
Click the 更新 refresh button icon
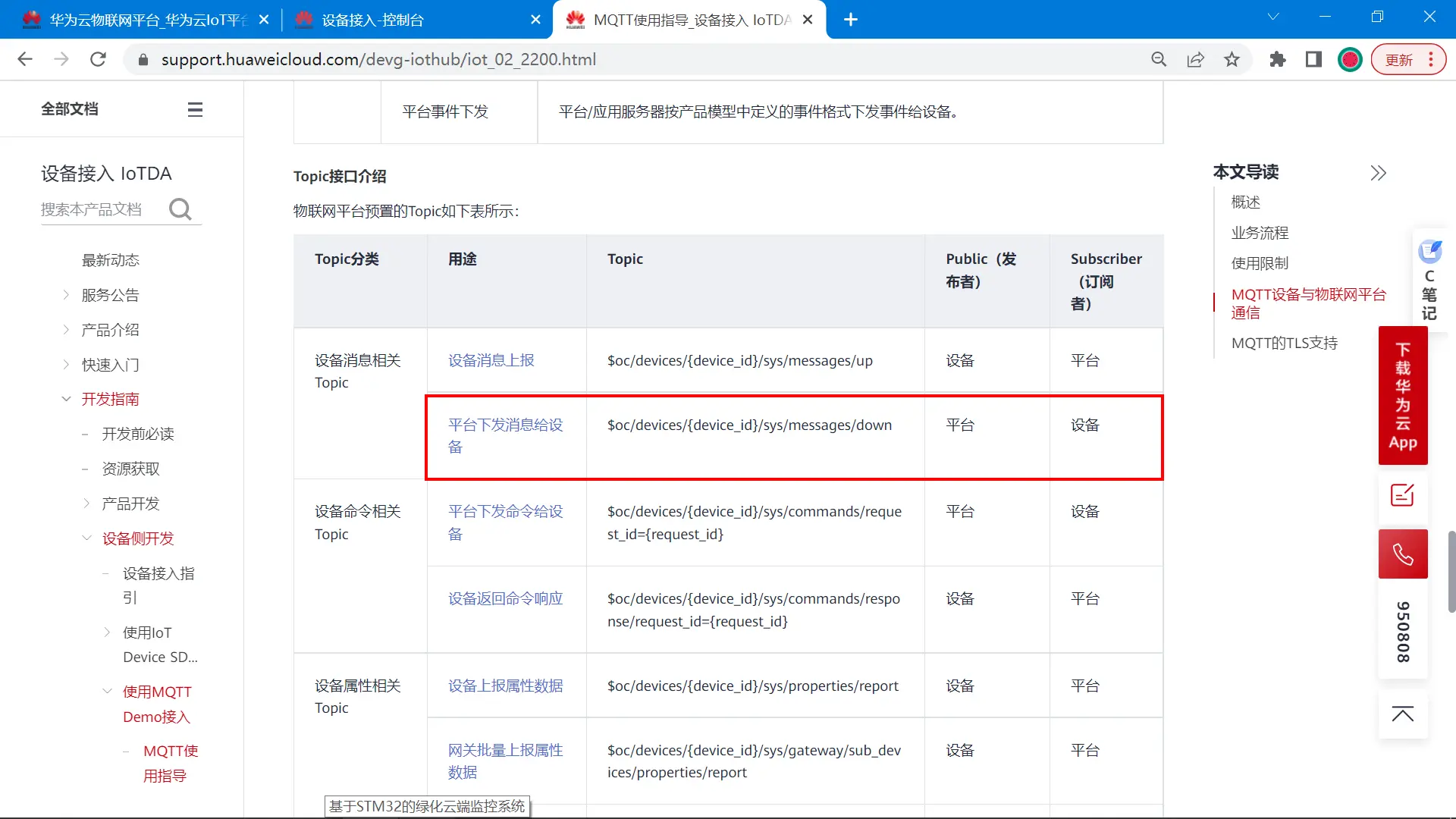(x=1402, y=59)
